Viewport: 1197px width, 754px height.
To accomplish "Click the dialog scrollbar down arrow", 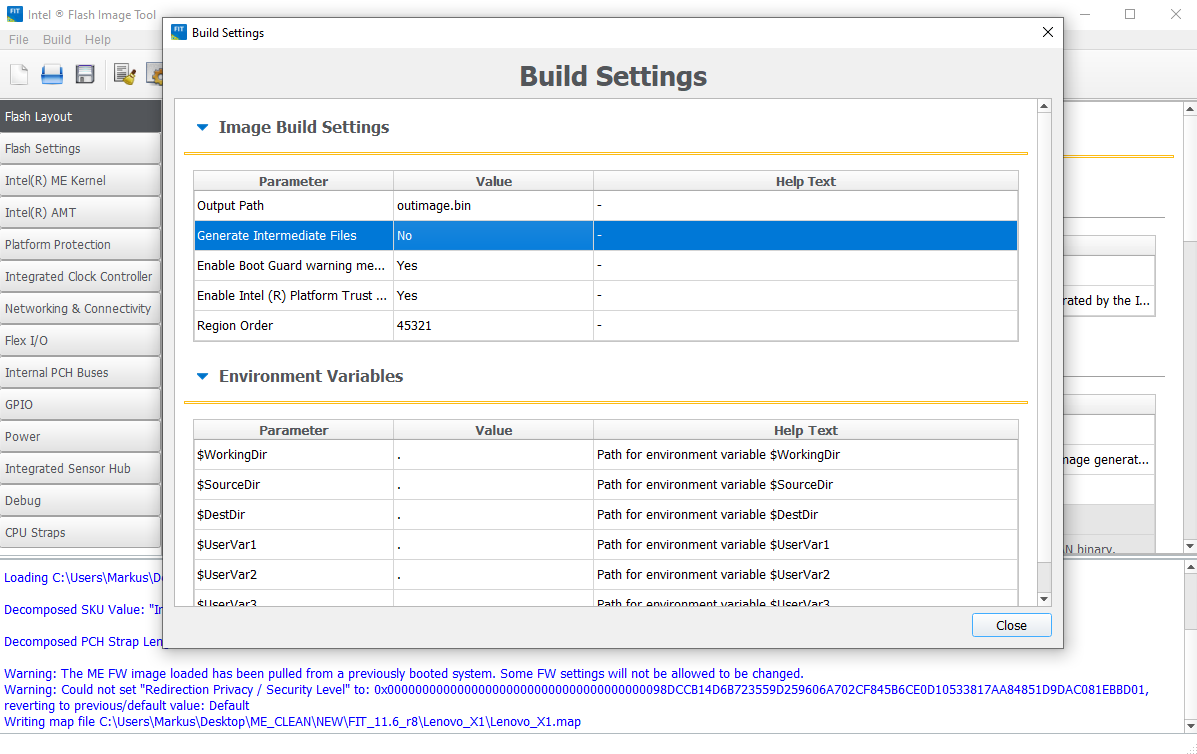I will click(x=1044, y=598).
